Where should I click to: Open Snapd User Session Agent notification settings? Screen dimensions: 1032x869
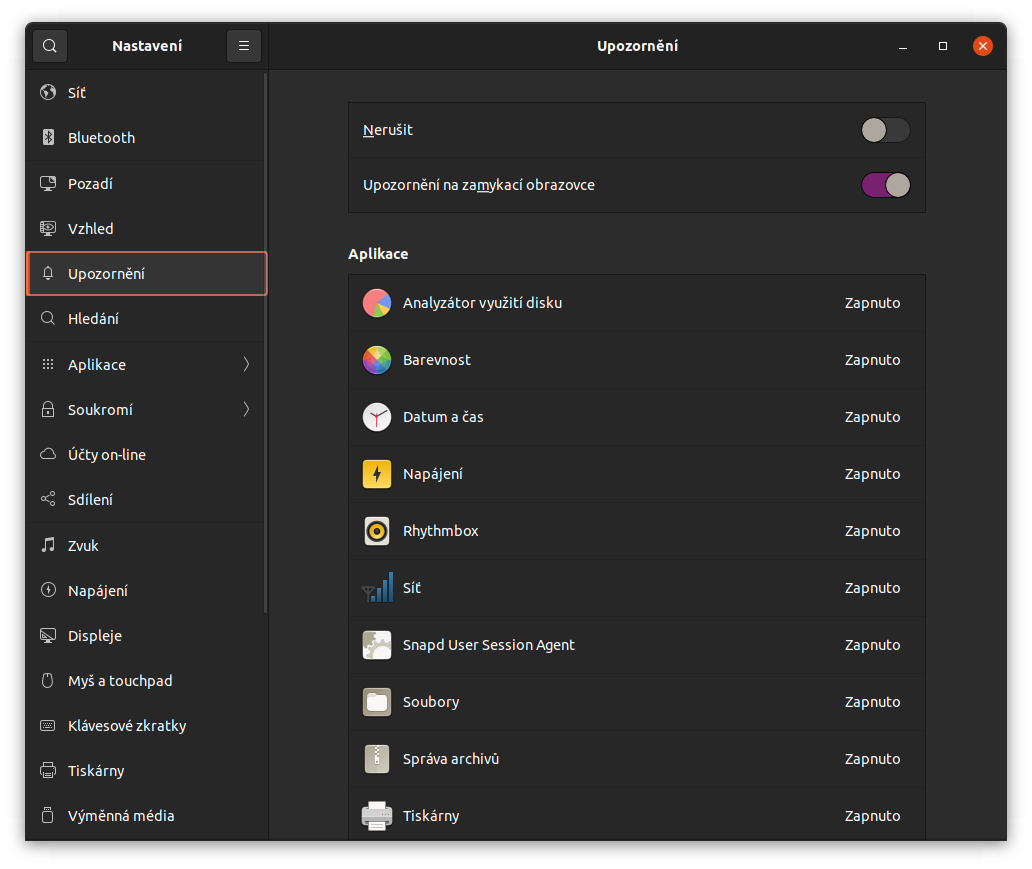click(636, 645)
